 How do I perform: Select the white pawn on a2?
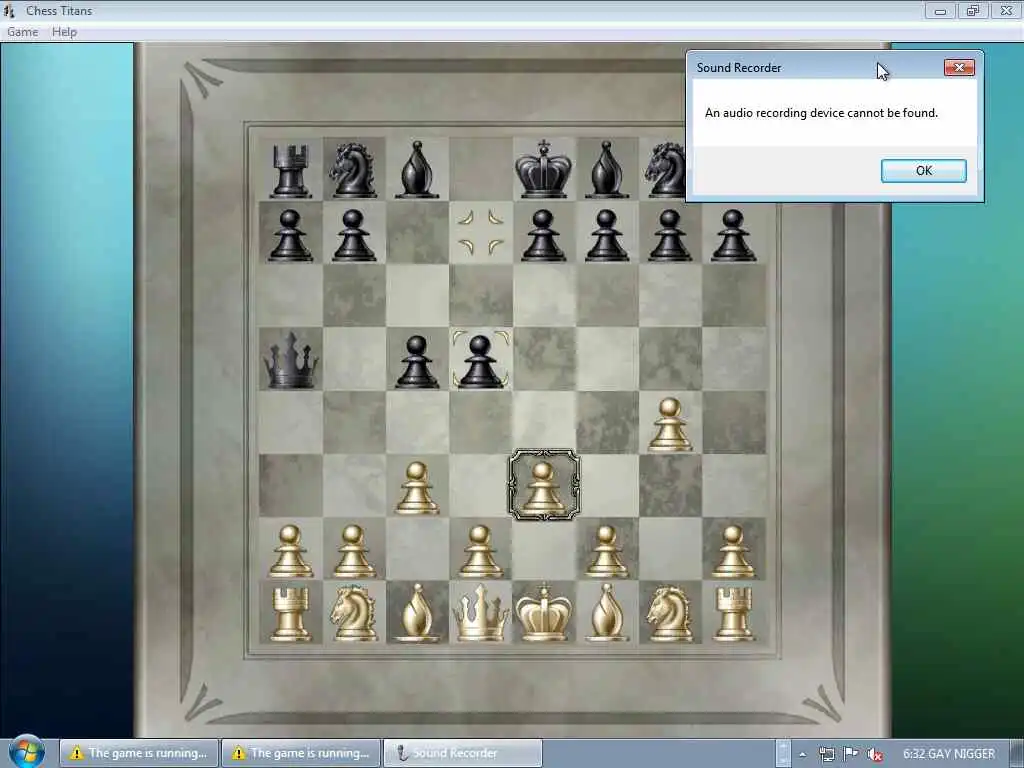pyautogui.click(x=291, y=552)
